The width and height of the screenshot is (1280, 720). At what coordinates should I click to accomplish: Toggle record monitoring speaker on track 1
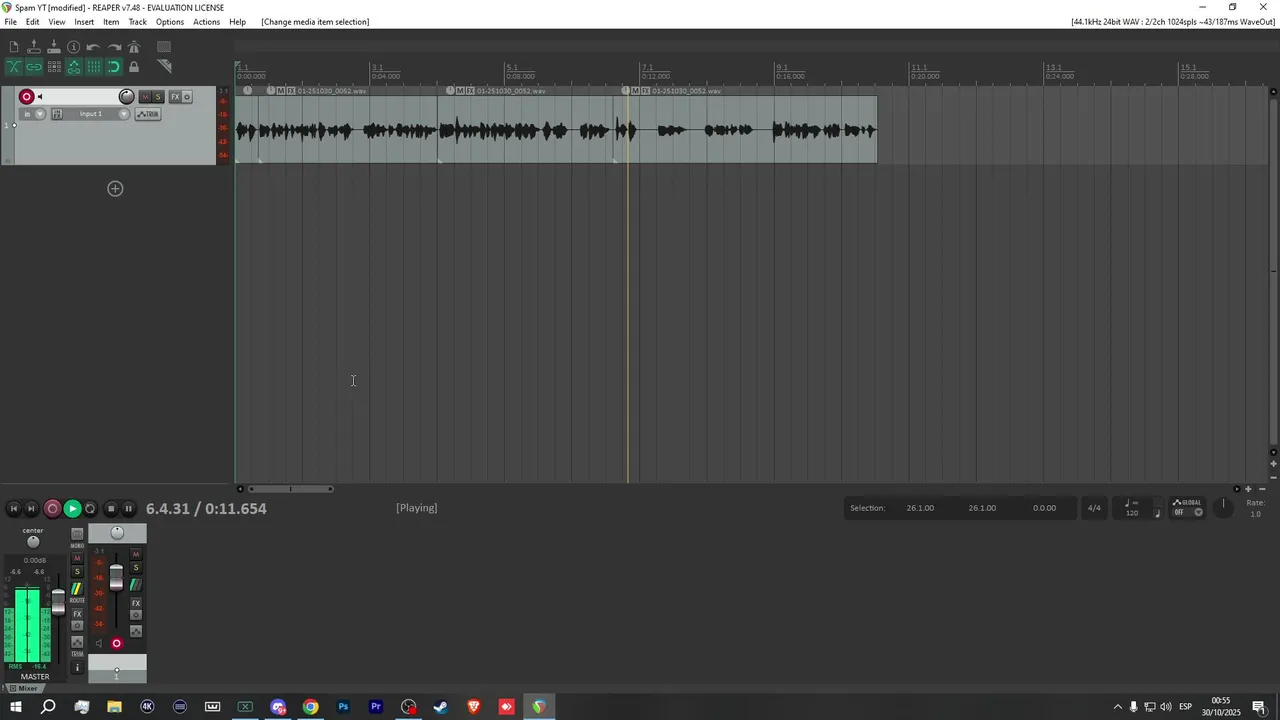[40, 97]
